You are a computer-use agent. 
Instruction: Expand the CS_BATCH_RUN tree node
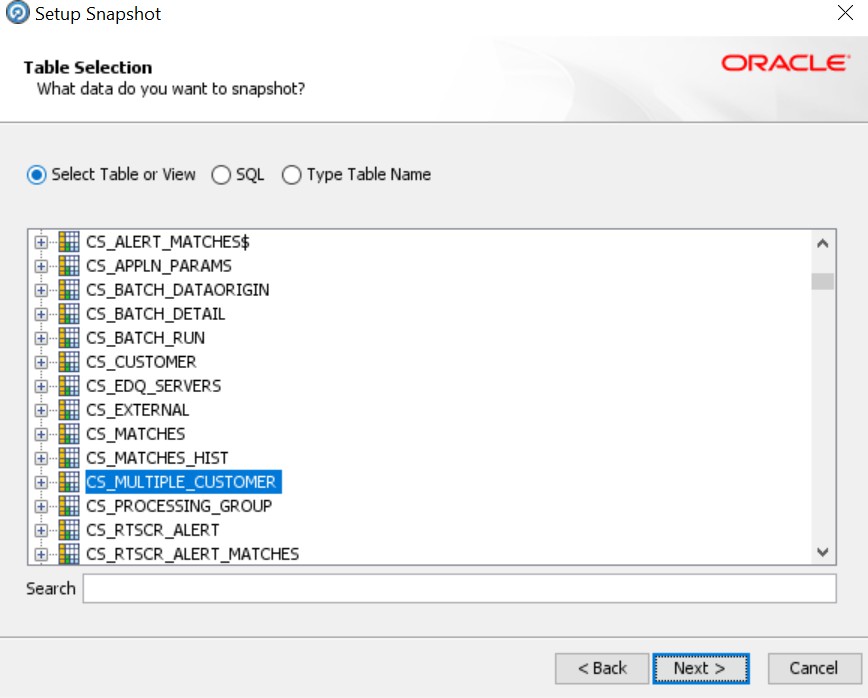[x=40, y=338]
